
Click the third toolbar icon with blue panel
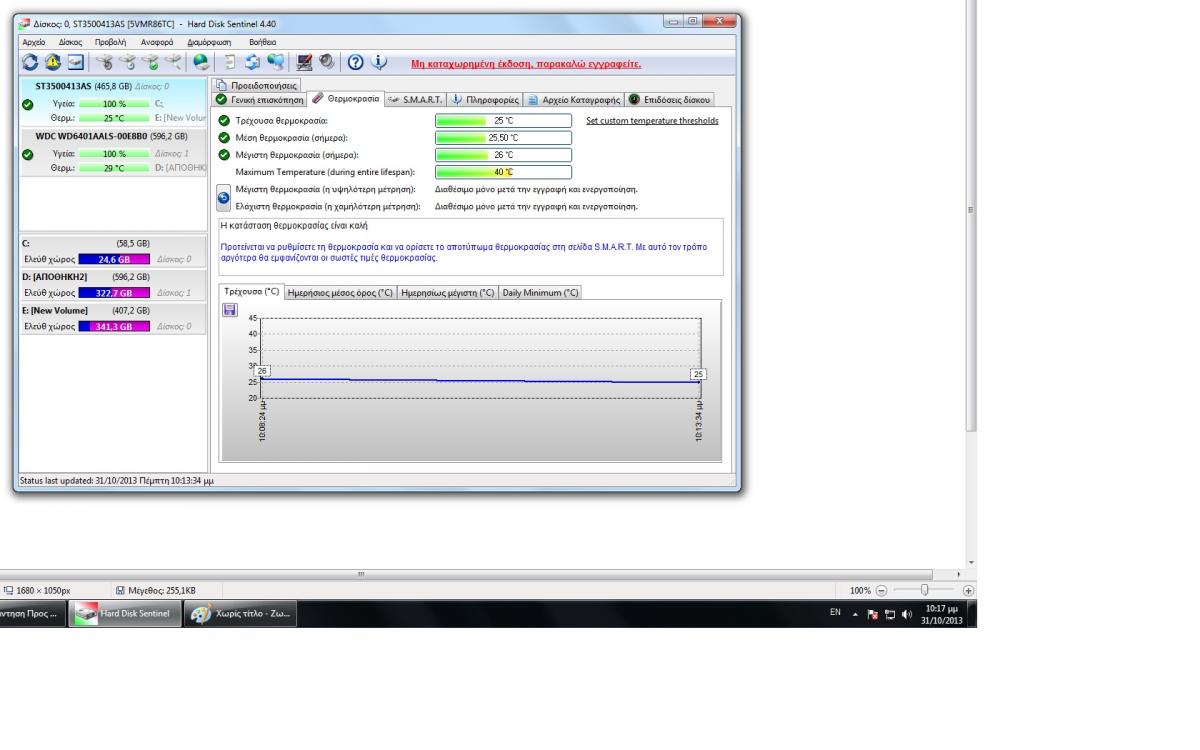[x=75, y=62]
